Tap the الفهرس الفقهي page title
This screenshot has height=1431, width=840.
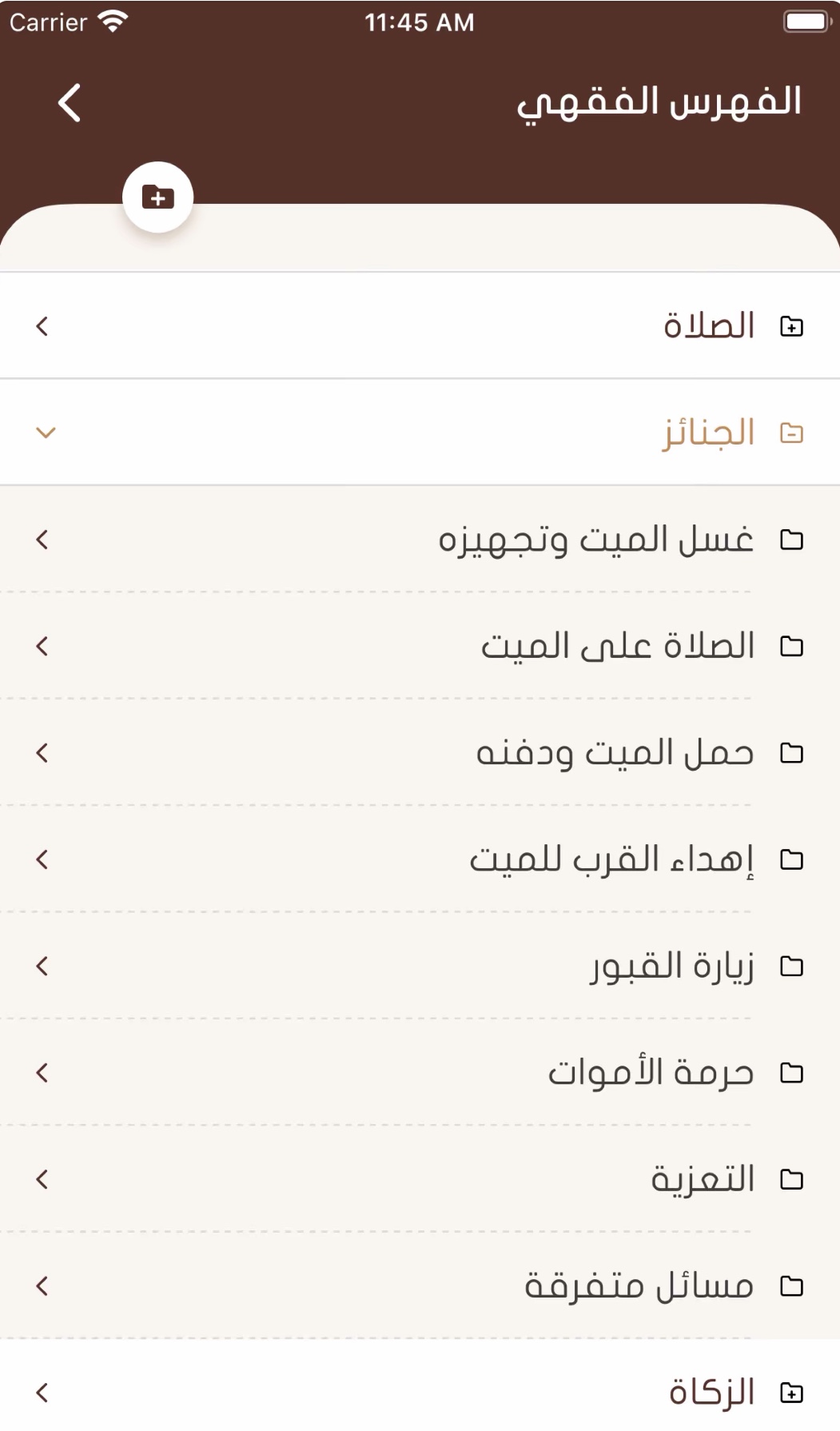(x=659, y=103)
